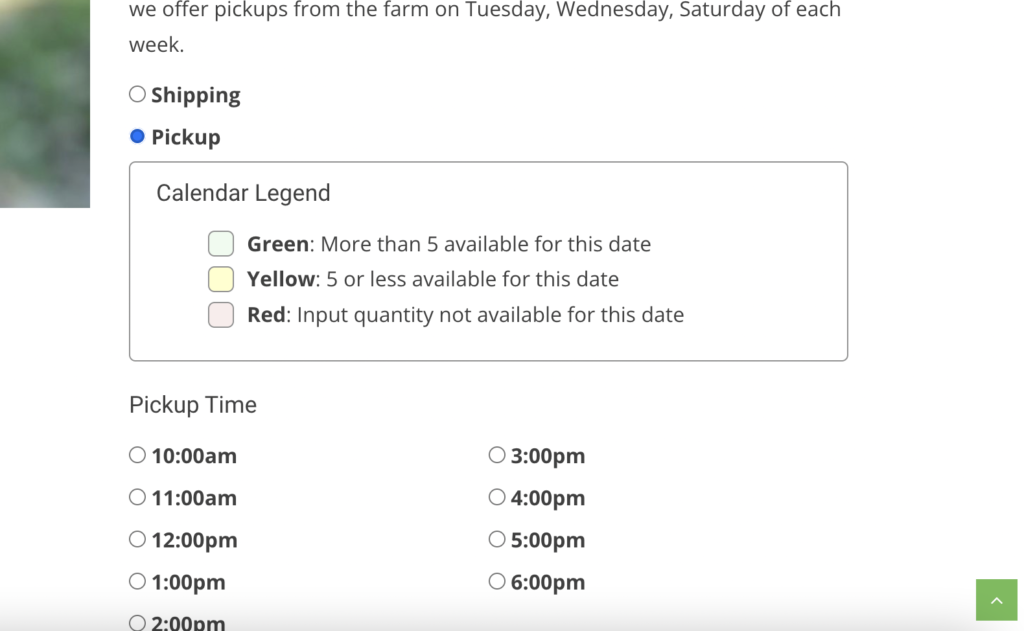Click the Calendar Legend heading
The image size is (1024, 631).
243,193
